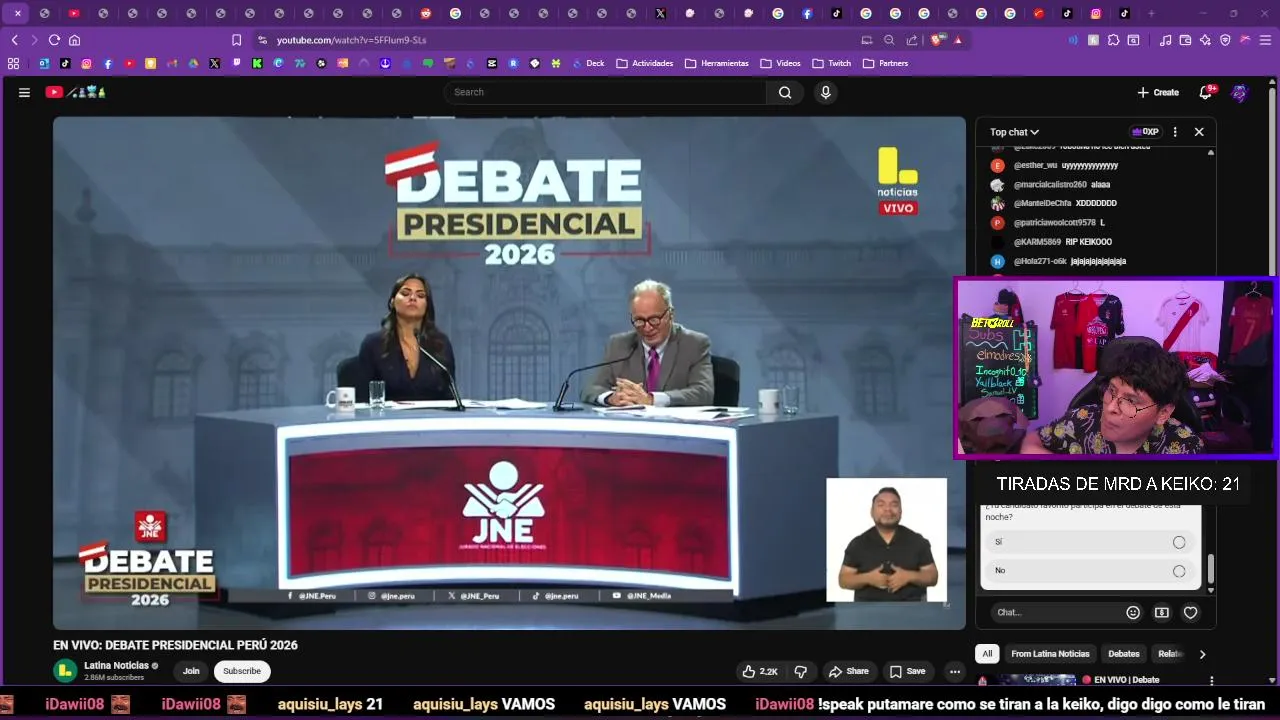Click the debate video player
Screen dimensions: 1280x720
tap(509, 372)
